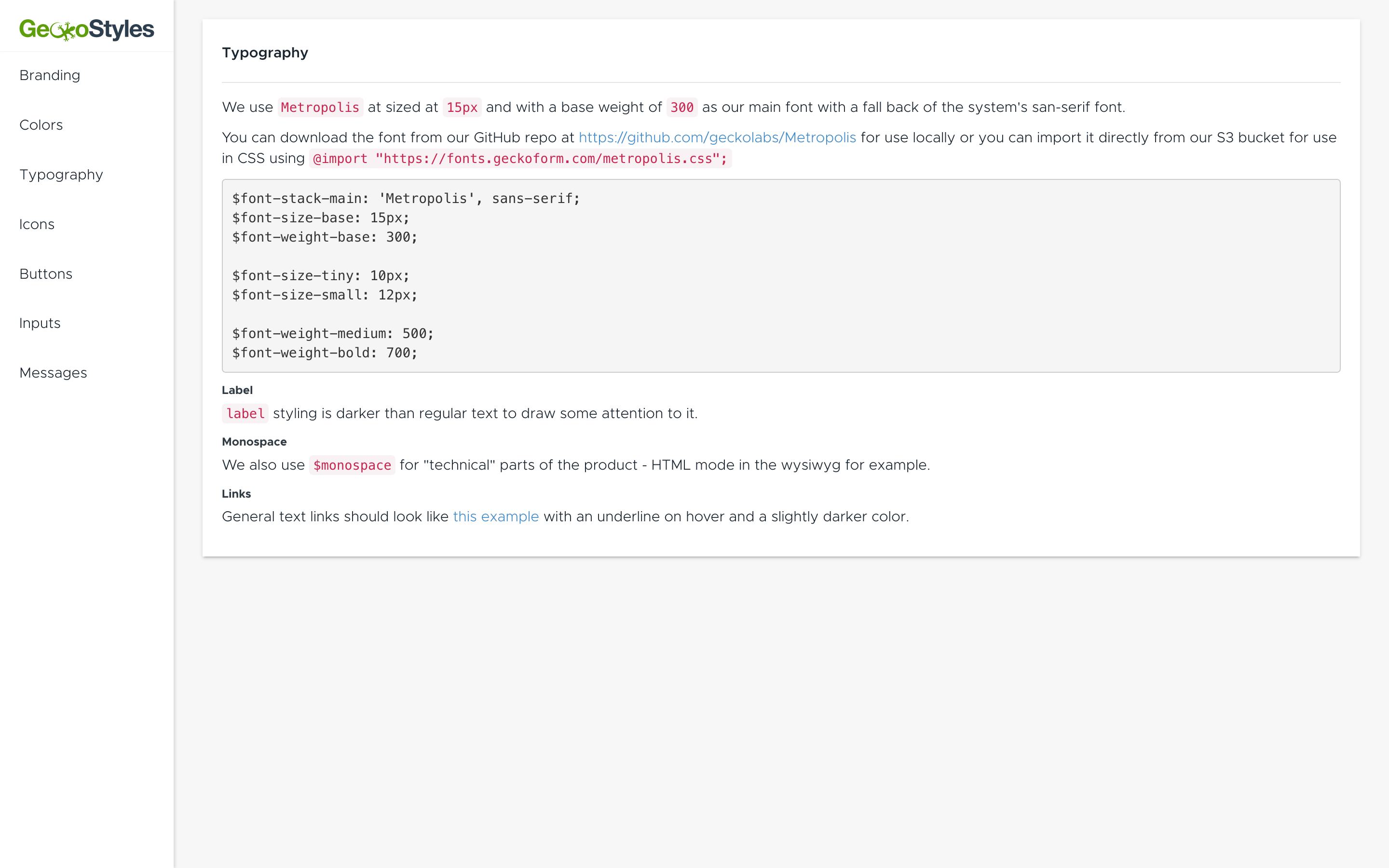
Task: Open the GitHub Metropolis repo link
Action: point(718,138)
